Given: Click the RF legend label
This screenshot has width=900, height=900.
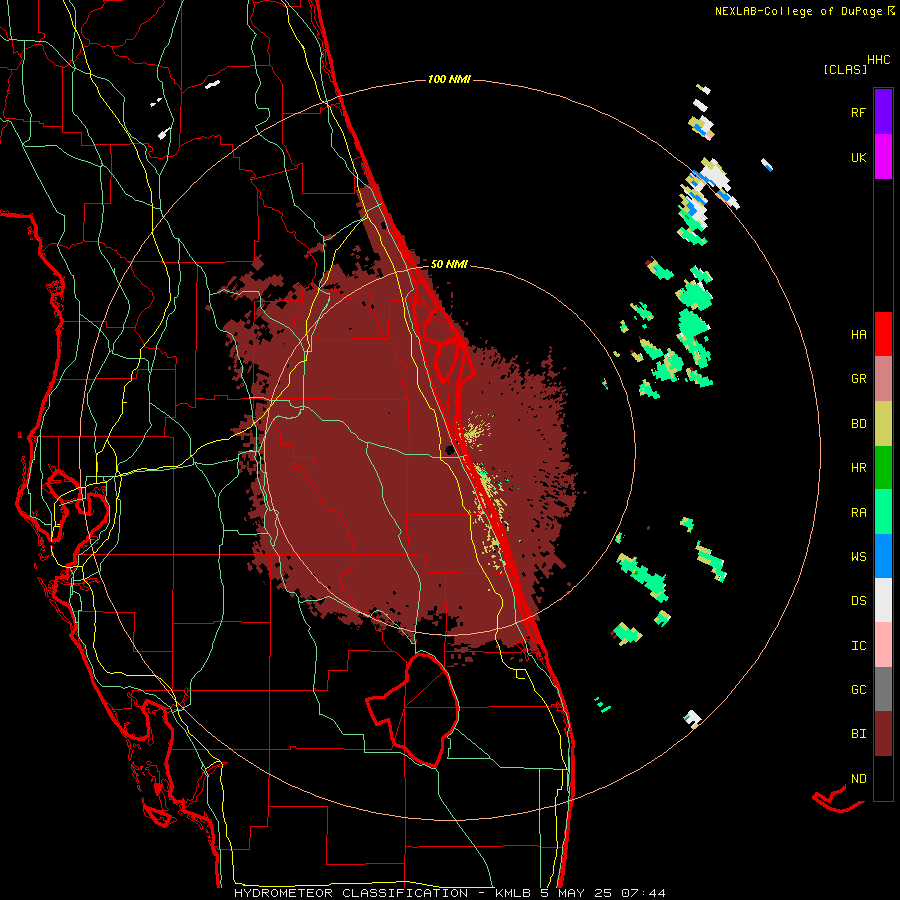Looking at the screenshot, I should coord(858,112).
